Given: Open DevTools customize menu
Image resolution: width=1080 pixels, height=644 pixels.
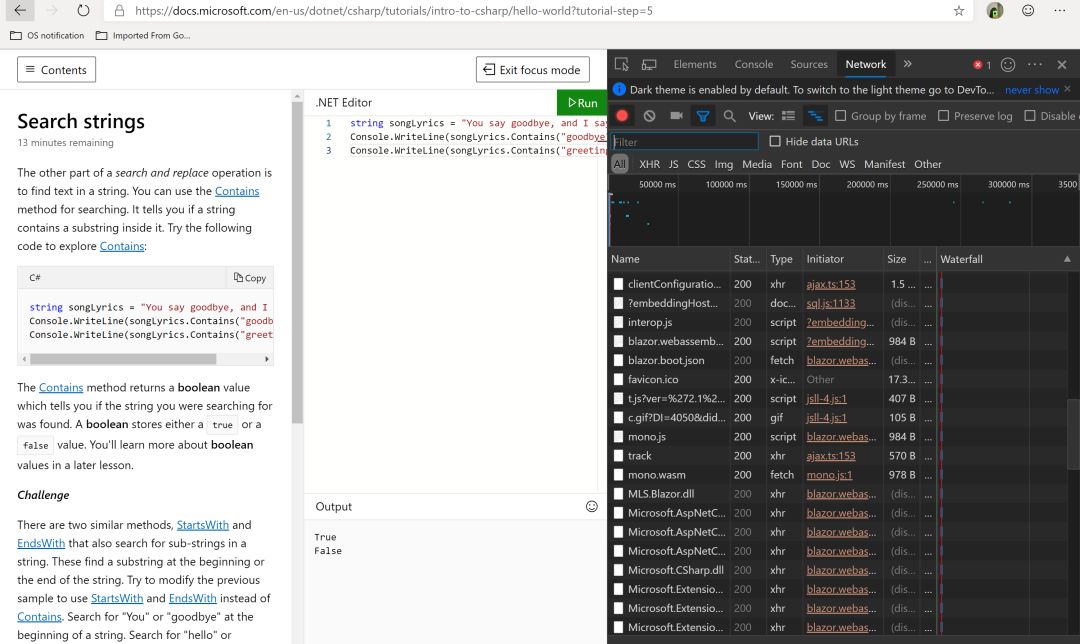Looking at the screenshot, I should 1035,64.
